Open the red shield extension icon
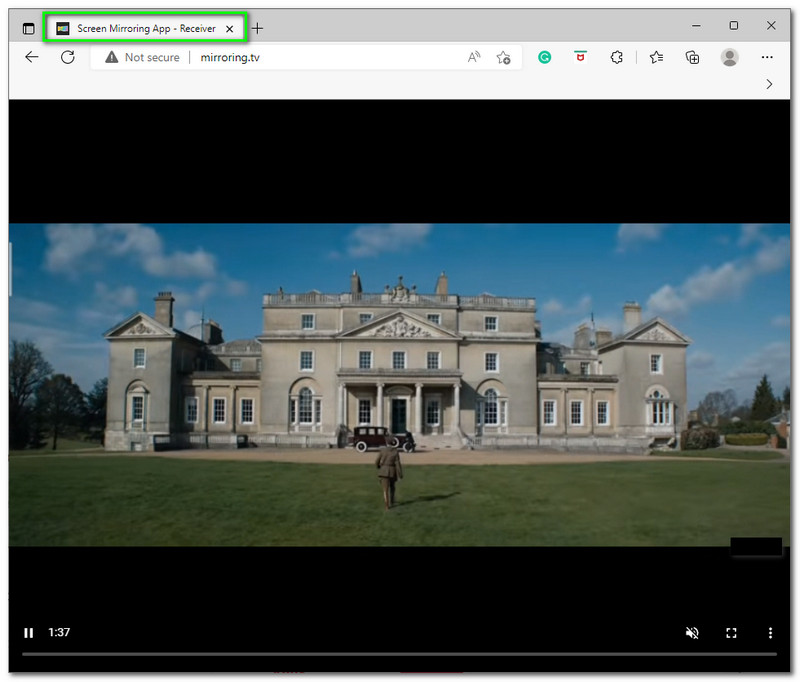 580,58
